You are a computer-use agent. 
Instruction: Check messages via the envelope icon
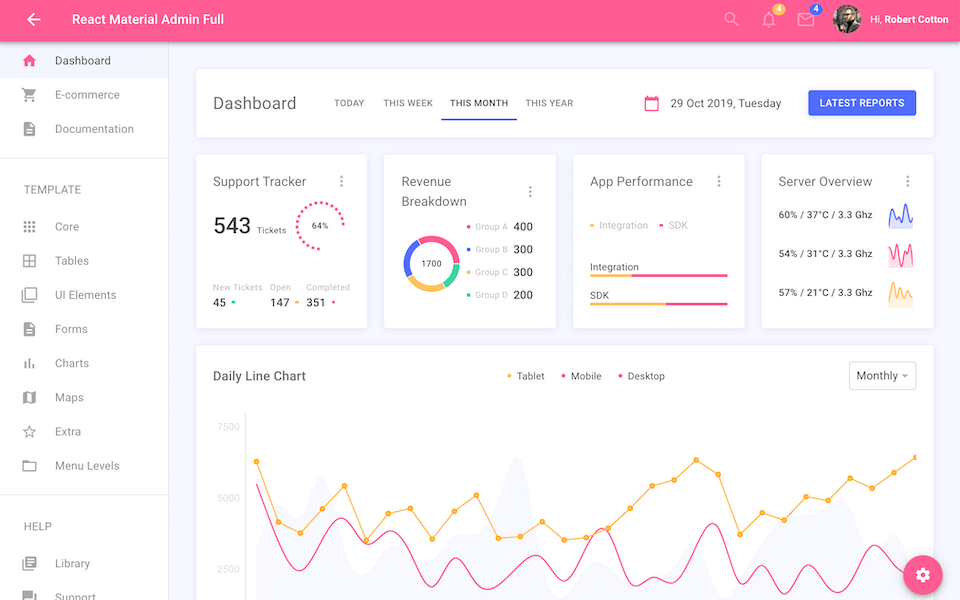[806, 19]
